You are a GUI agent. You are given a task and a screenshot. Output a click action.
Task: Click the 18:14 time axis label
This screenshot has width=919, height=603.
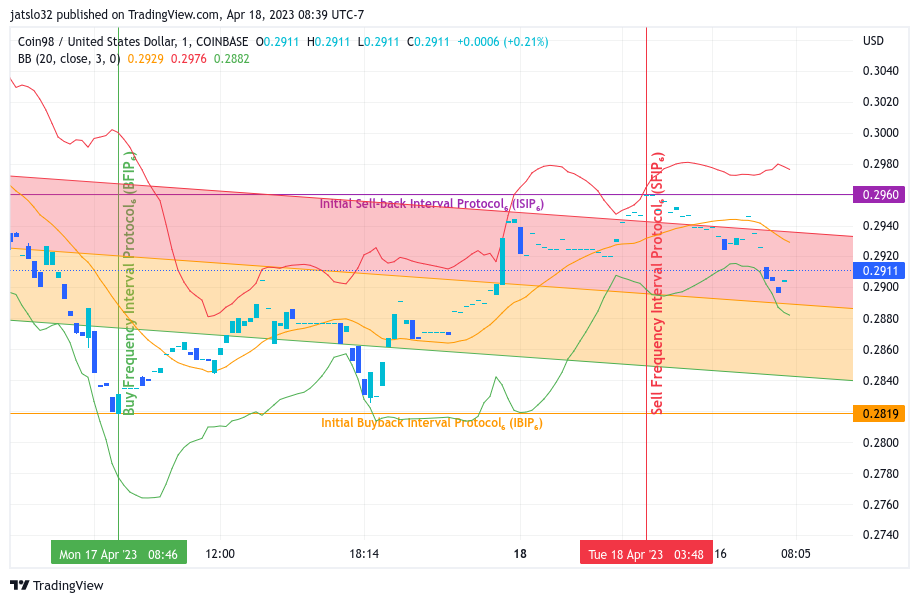(364, 554)
